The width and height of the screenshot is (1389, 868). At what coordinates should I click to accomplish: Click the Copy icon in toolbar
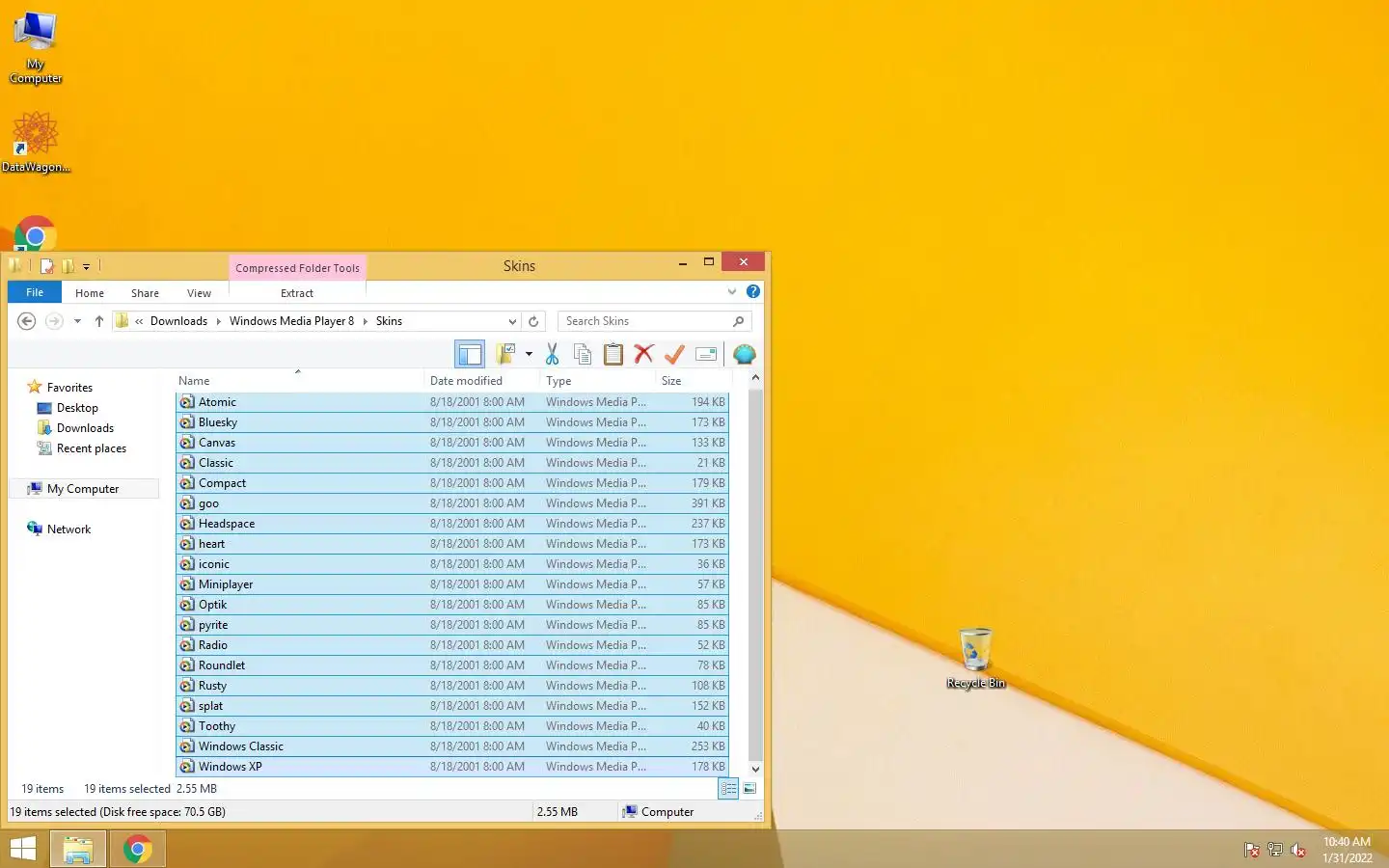[x=583, y=354]
